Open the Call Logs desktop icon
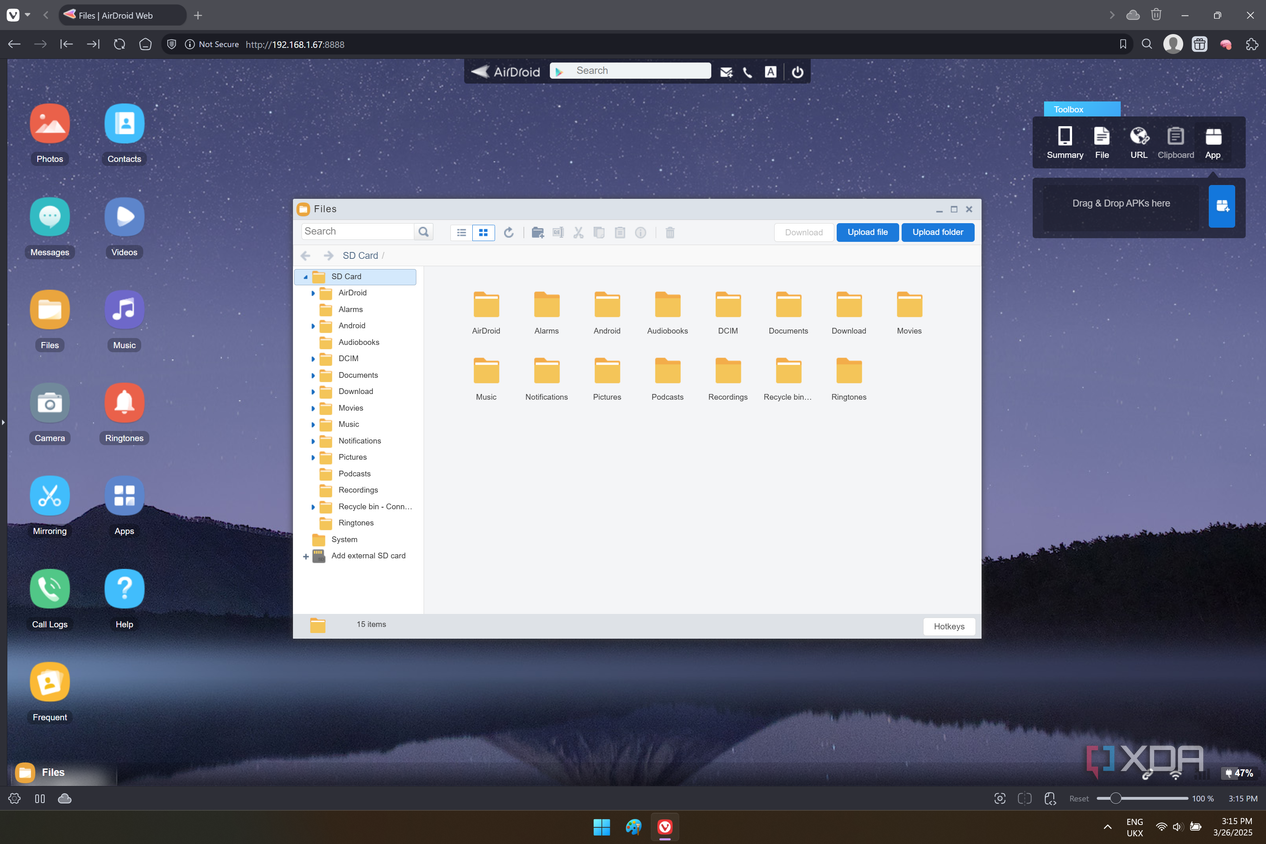Viewport: 1266px width, 844px height. [x=49, y=589]
